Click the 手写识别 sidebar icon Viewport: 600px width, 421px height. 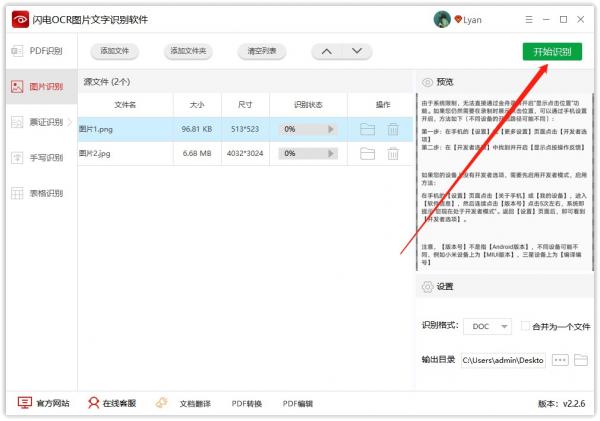pyautogui.click(x=17, y=158)
